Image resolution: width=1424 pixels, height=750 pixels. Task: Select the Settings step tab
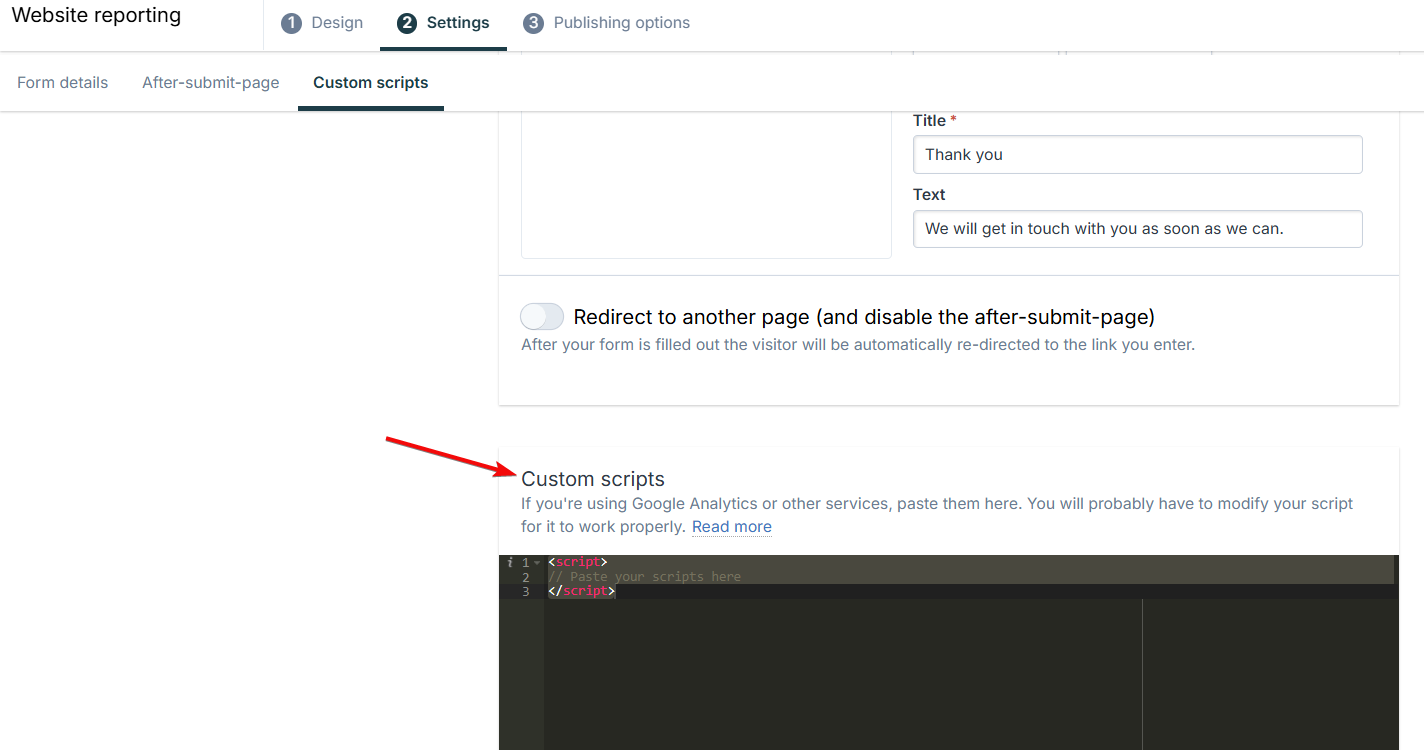443,23
